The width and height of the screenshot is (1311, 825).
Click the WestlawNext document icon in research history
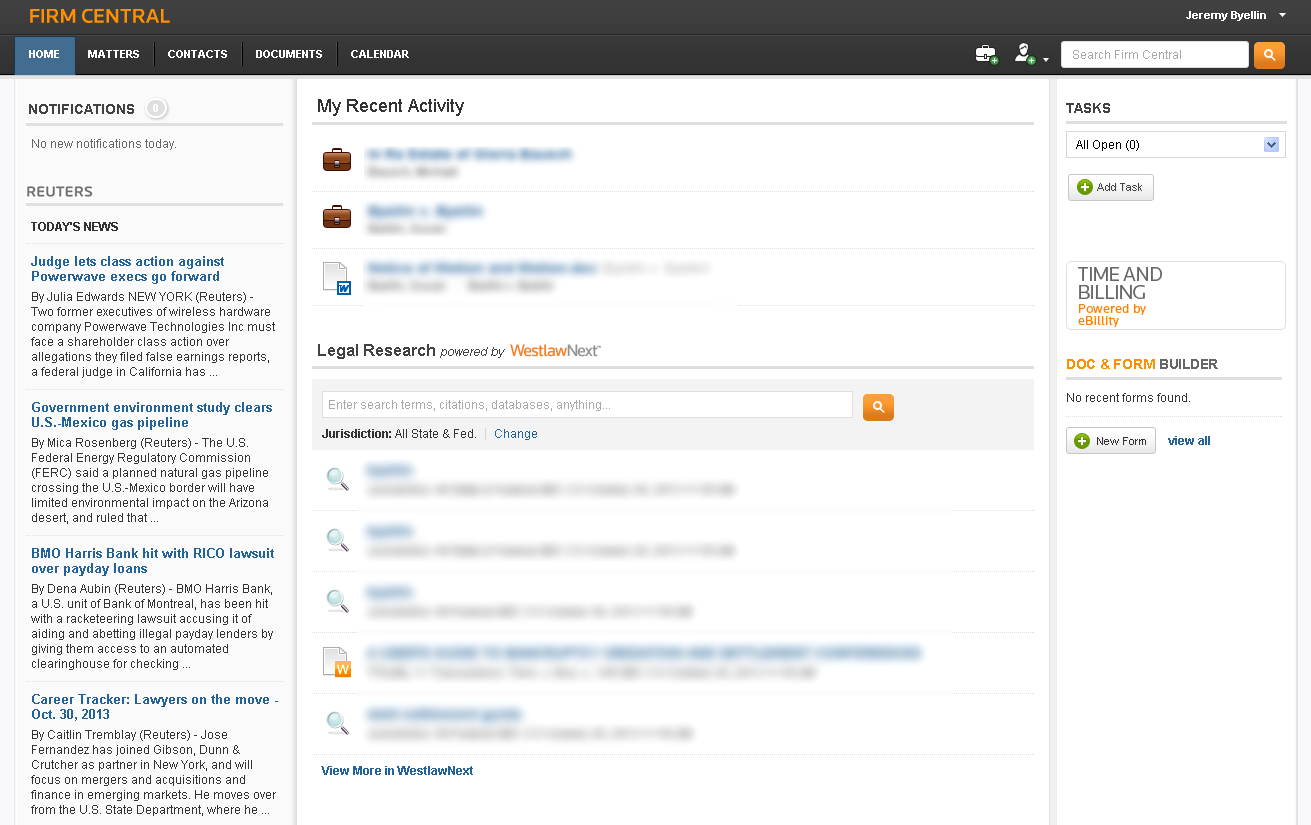point(337,662)
